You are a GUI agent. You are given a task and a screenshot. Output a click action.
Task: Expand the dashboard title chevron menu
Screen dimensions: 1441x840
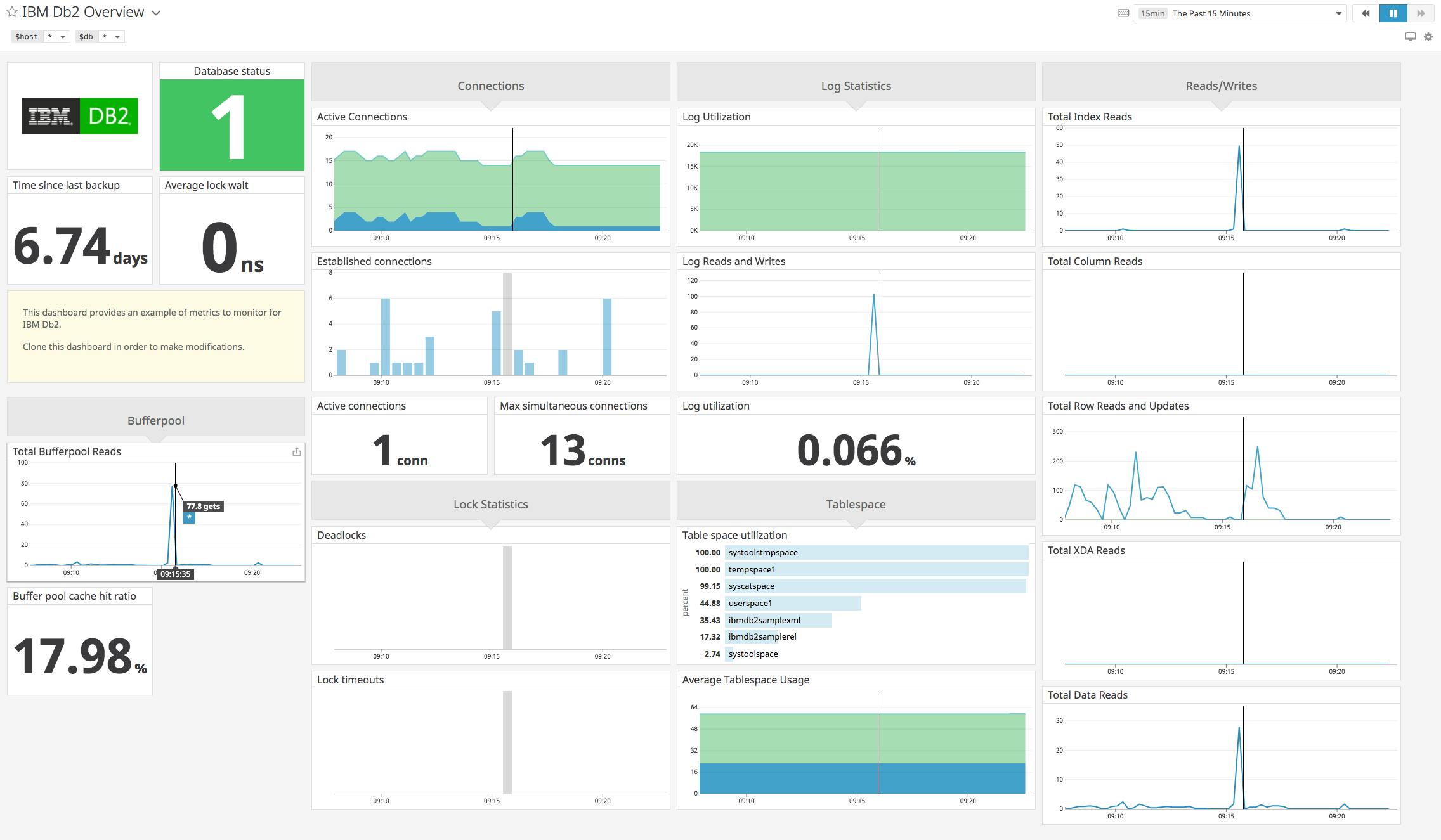155,12
